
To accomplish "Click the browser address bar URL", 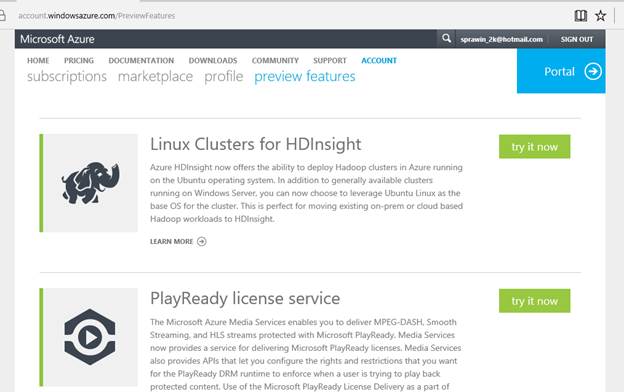I will 97,16.
